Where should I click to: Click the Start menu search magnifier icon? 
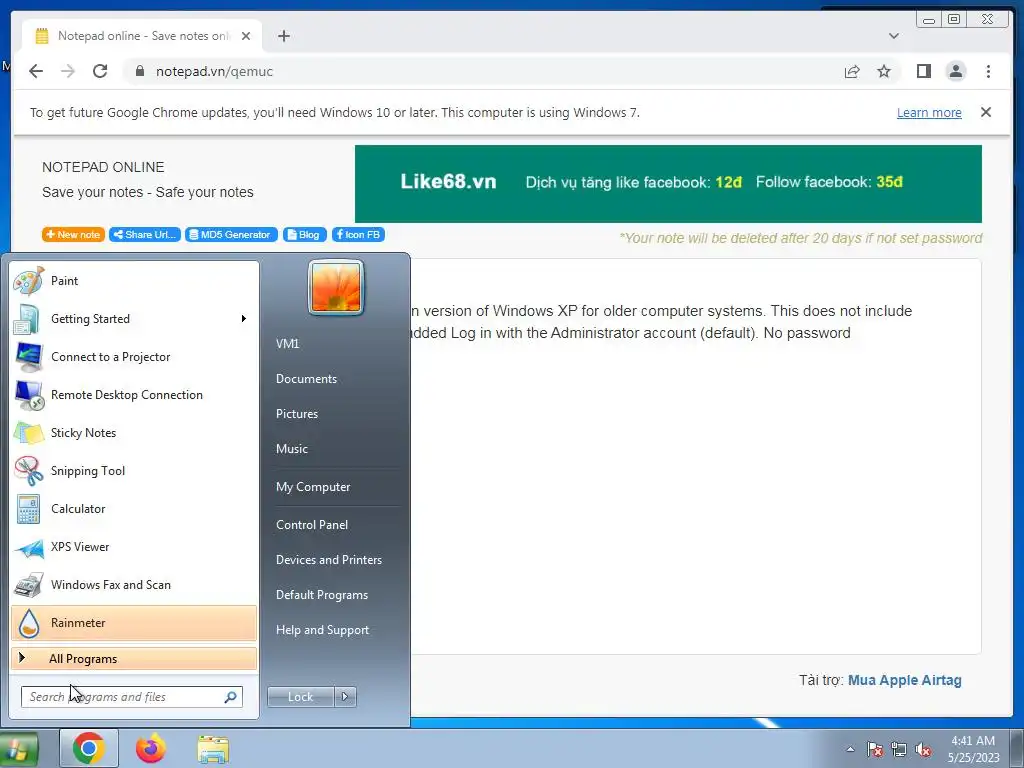[x=231, y=697]
